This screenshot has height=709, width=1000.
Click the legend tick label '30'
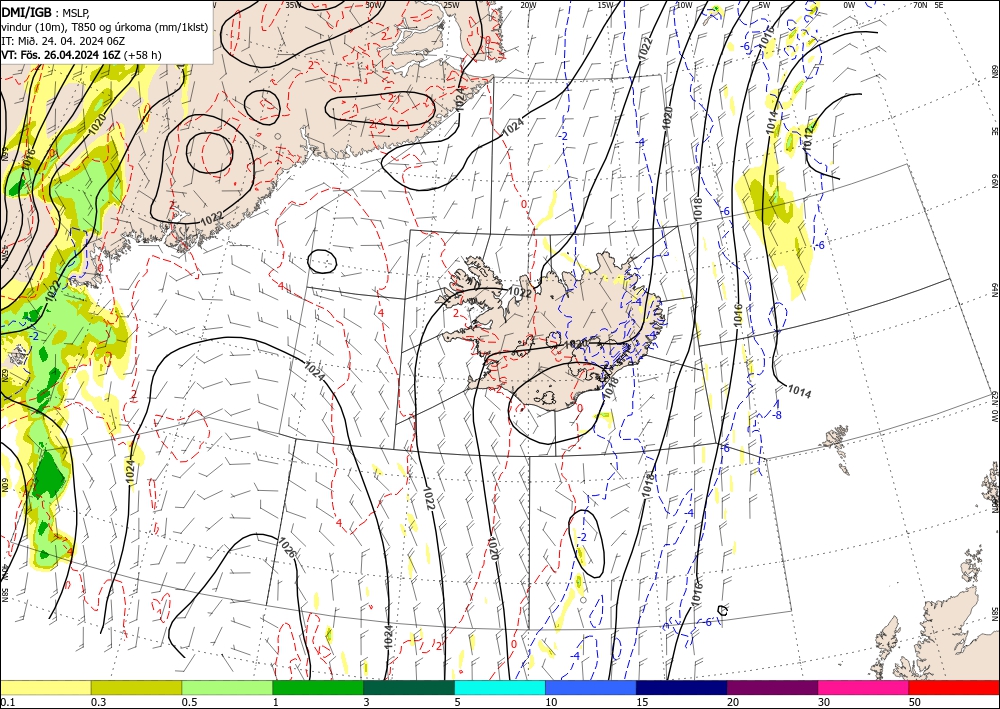tap(824, 702)
